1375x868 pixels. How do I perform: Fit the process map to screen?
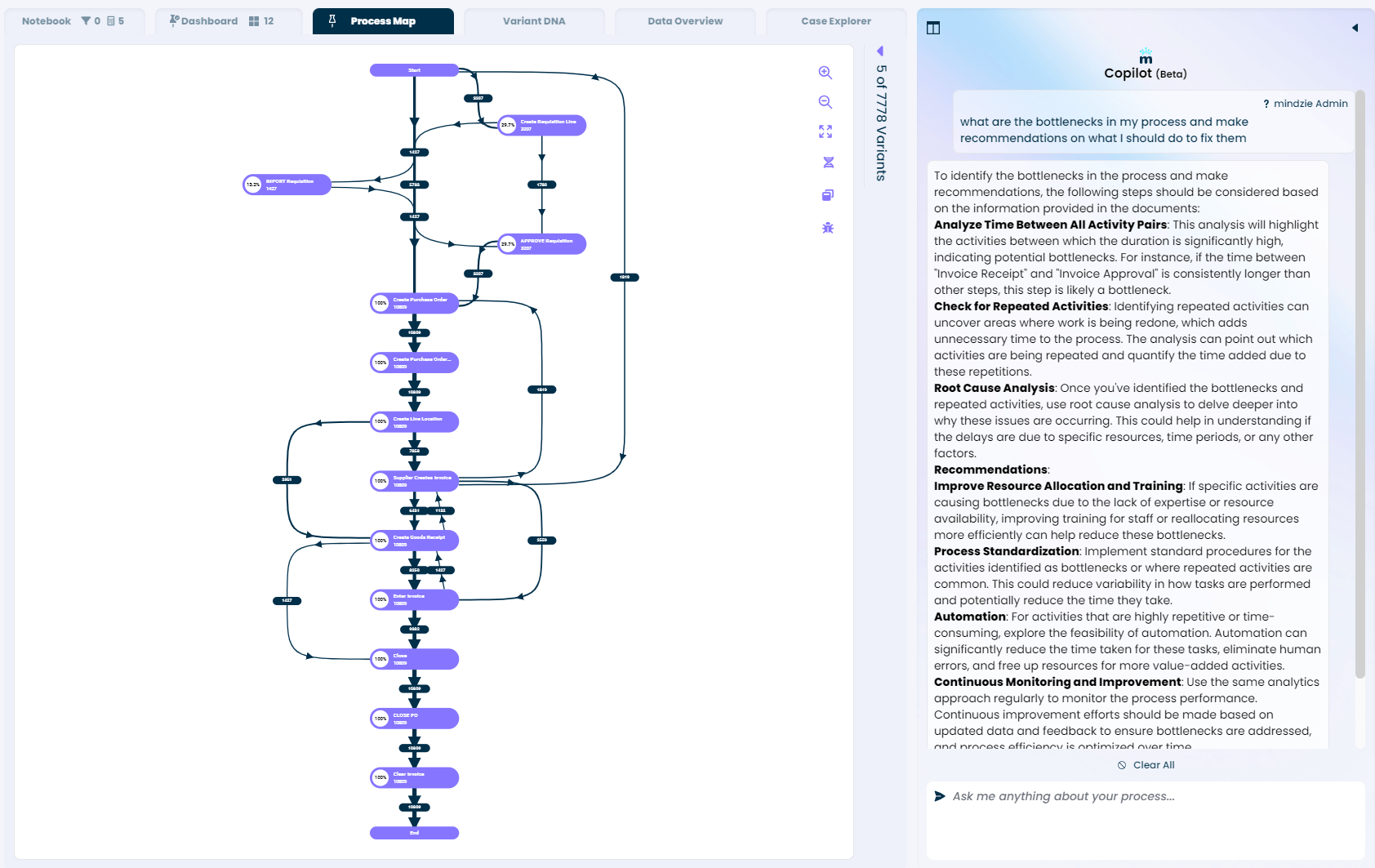[x=825, y=131]
